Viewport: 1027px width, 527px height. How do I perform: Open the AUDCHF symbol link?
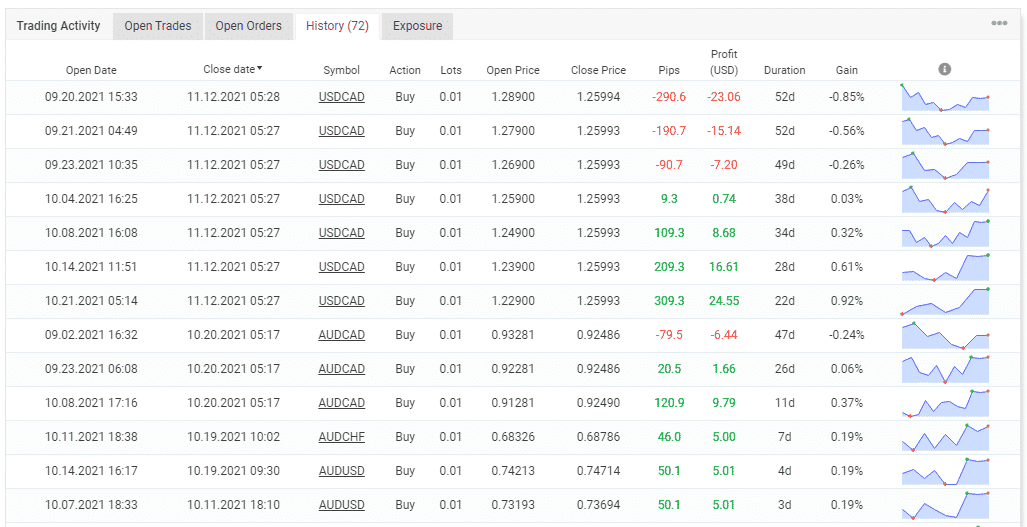click(341, 437)
